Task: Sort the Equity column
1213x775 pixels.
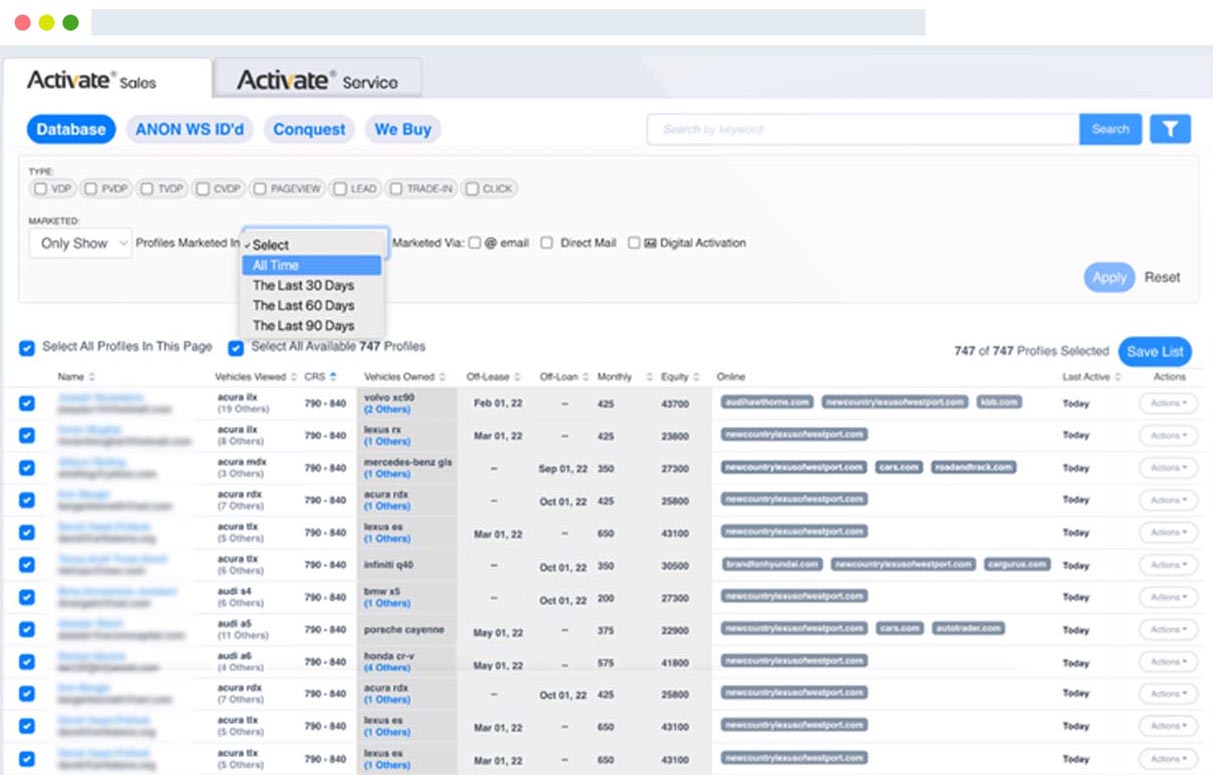Action: (696, 377)
